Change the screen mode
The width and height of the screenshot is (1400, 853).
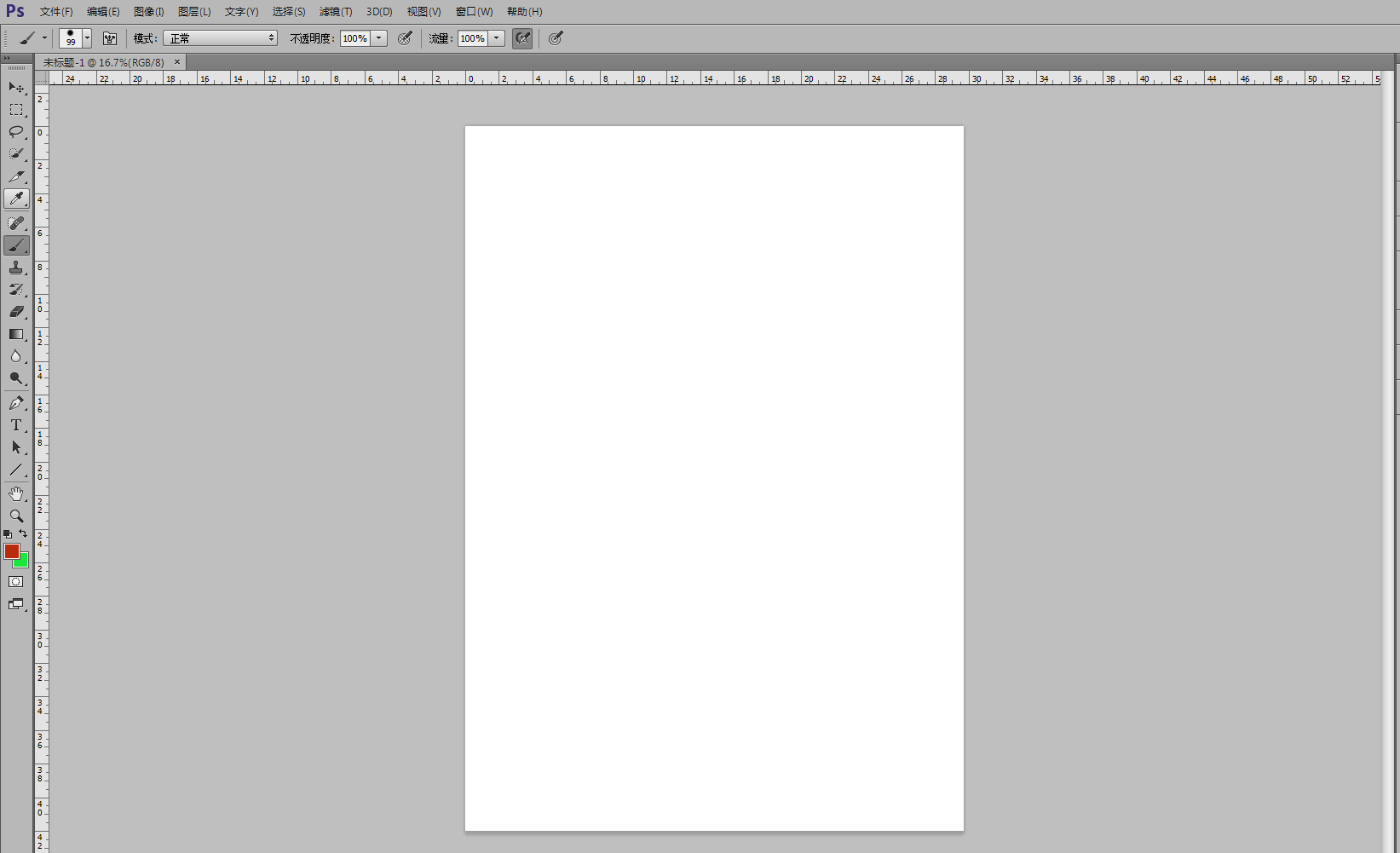coord(16,604)
